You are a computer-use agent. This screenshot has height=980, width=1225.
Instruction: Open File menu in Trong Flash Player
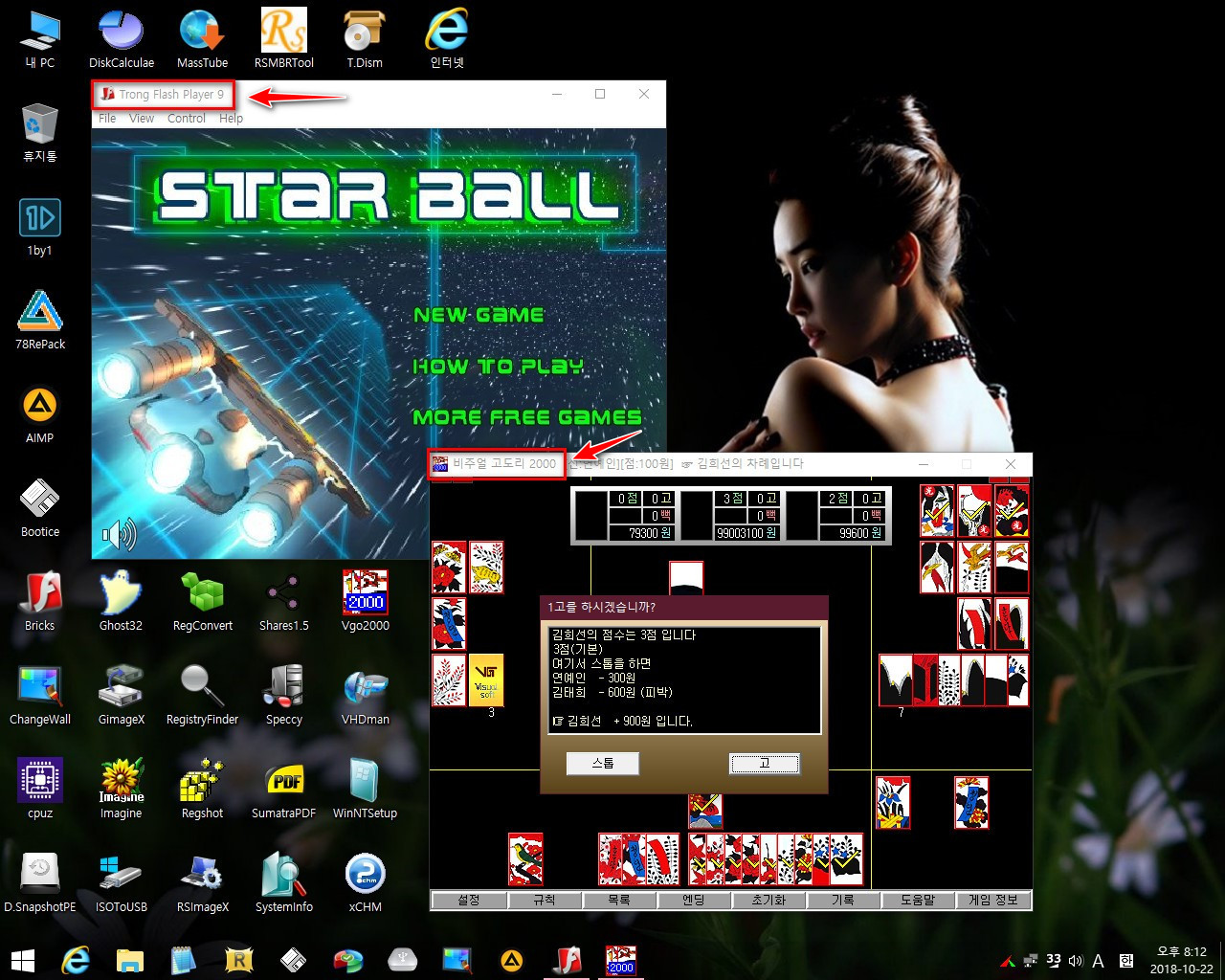(x=107, y=119)
